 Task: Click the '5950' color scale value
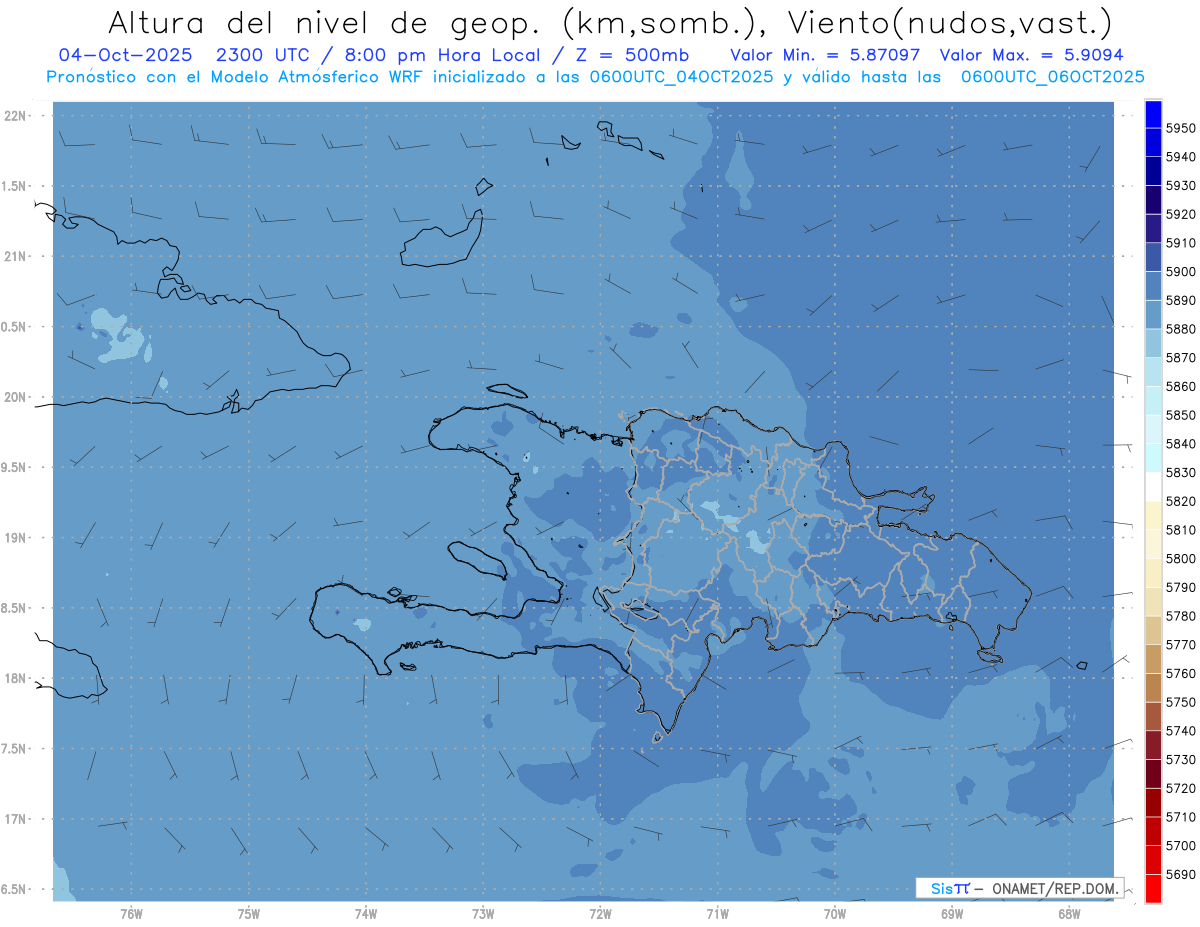pos(1181,128)
